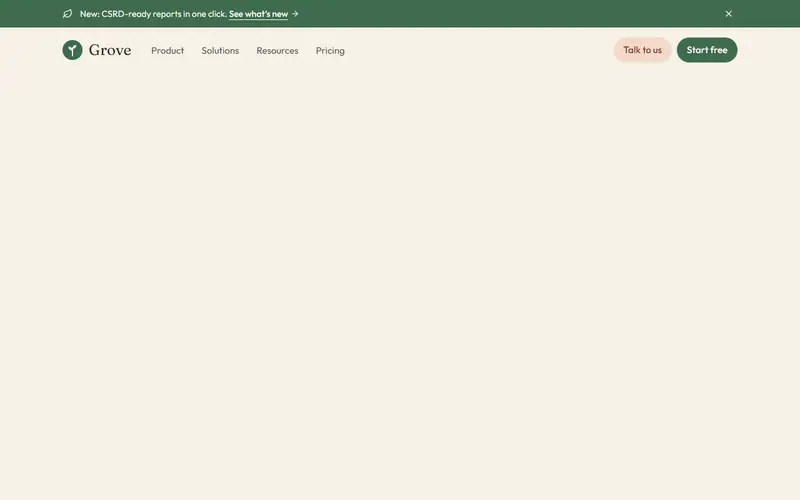The height and width of the screenshot is (500, 800).
Task: Click empty header space left of Grove logo
Action: tap(31, 50)
